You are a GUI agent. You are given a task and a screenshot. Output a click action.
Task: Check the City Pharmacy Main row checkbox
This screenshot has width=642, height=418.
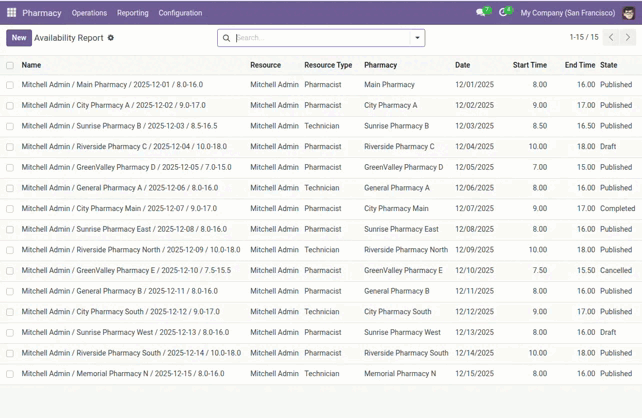click(x=10, y=209)
